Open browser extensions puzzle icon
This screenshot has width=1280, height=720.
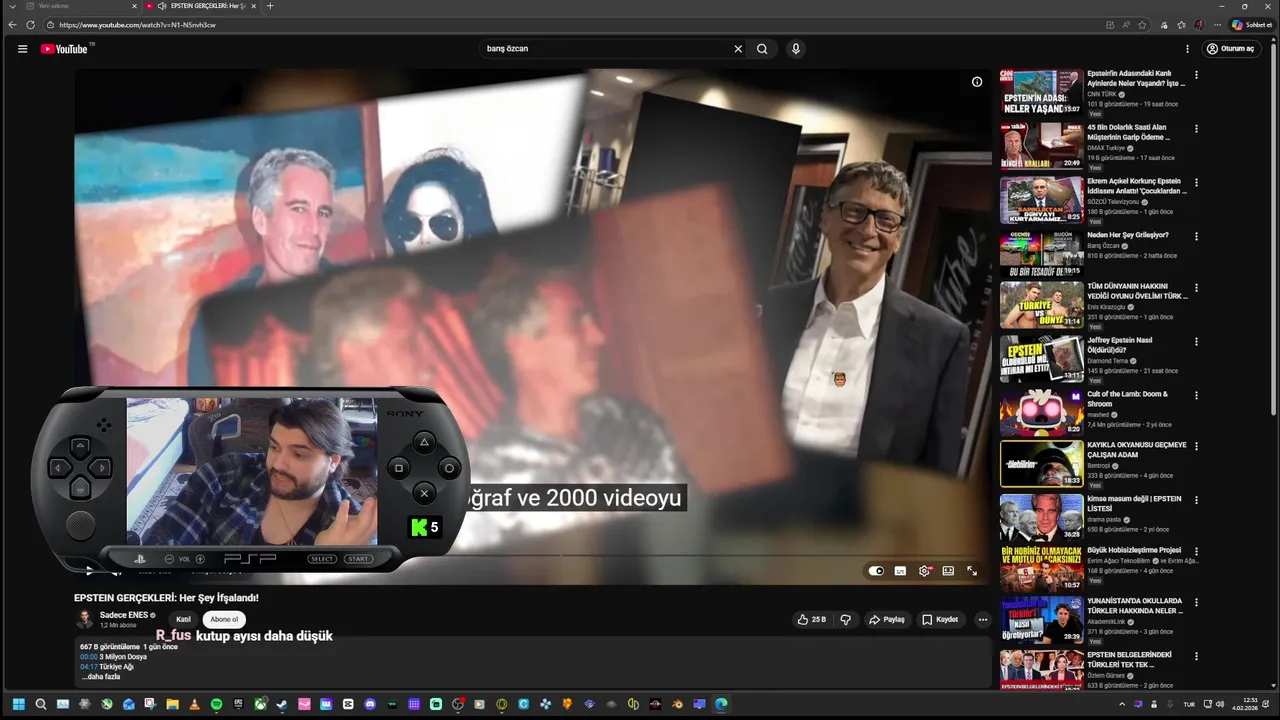coord(1164,25)
